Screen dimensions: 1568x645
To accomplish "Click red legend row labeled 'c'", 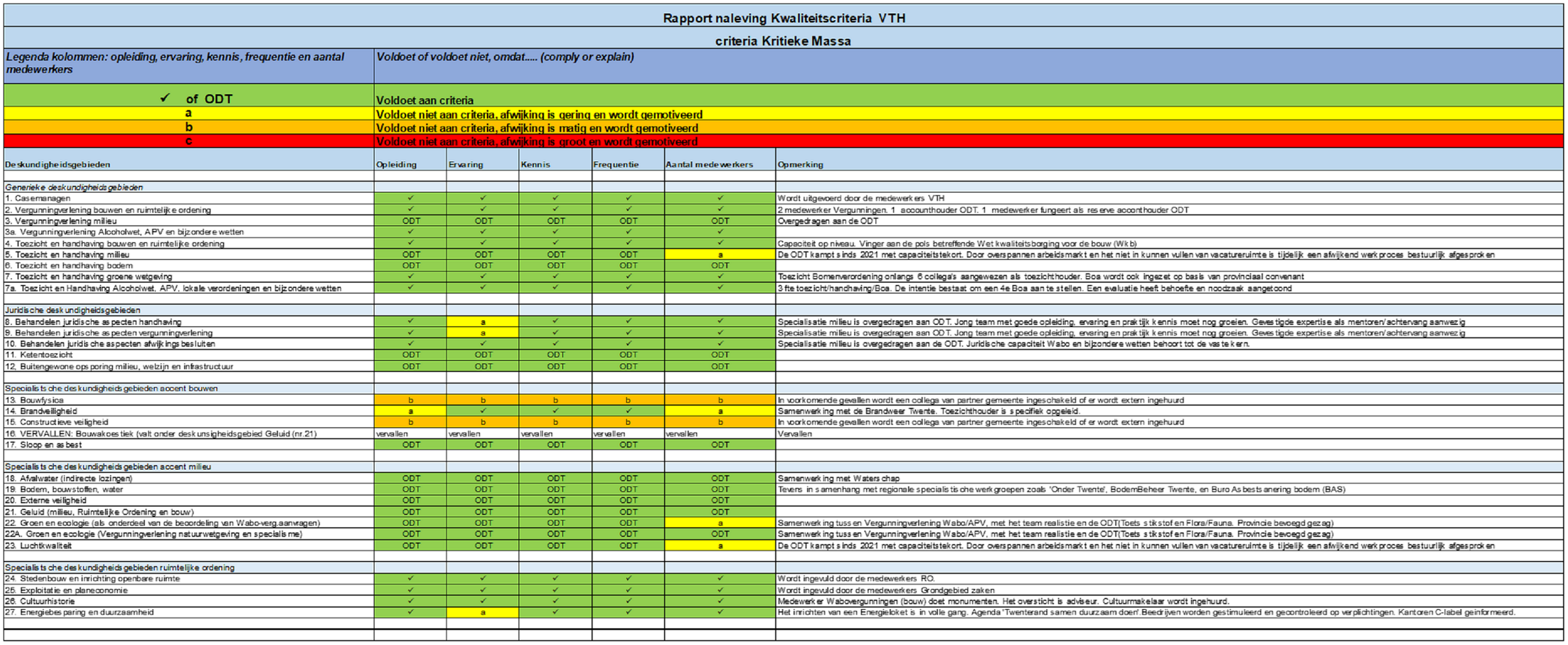I will click(189, 141).
